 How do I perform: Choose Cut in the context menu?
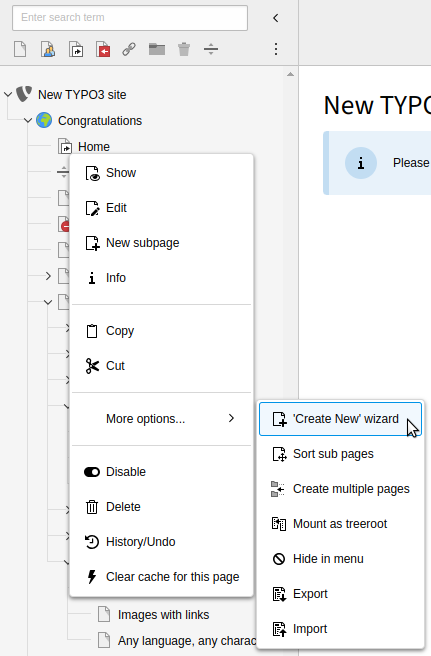click(162, 366)
